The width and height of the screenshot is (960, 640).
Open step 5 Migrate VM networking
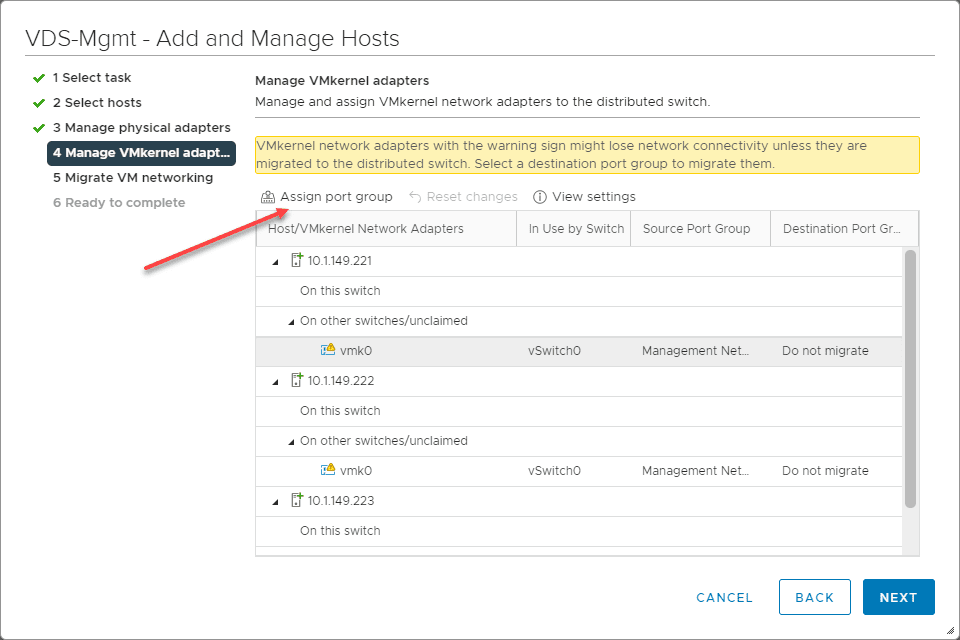pyautogui.click(x=133, y=178)
